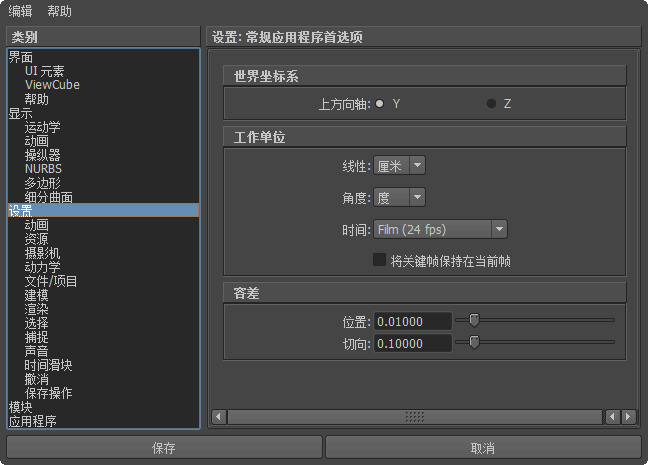The width and height of the screenshot is (648, 465).
Task: Adjust the 切向 tolerance slider handle
Action: [x=474, y=342]
